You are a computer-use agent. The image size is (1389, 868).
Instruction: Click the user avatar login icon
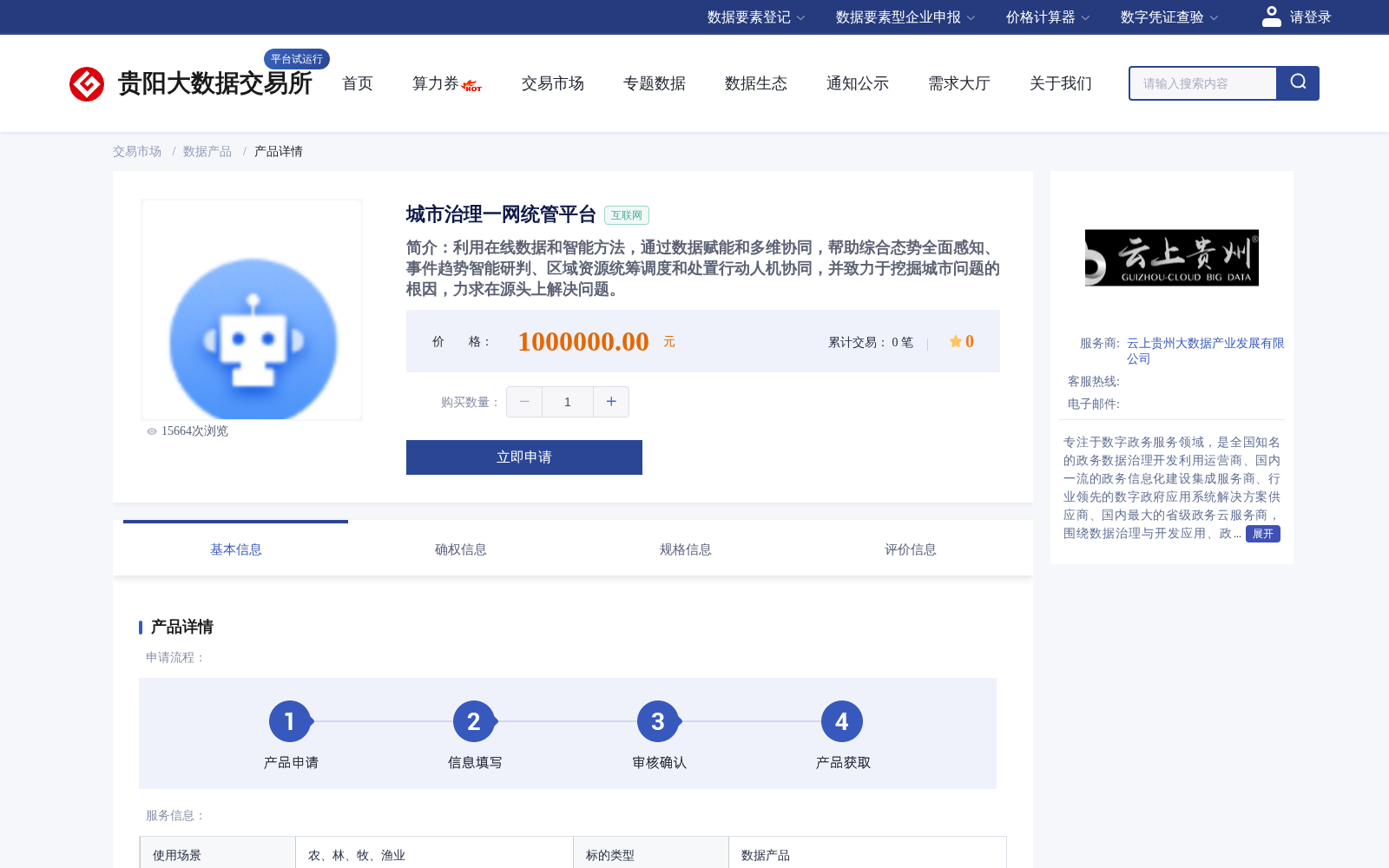tap(1272, 16)
